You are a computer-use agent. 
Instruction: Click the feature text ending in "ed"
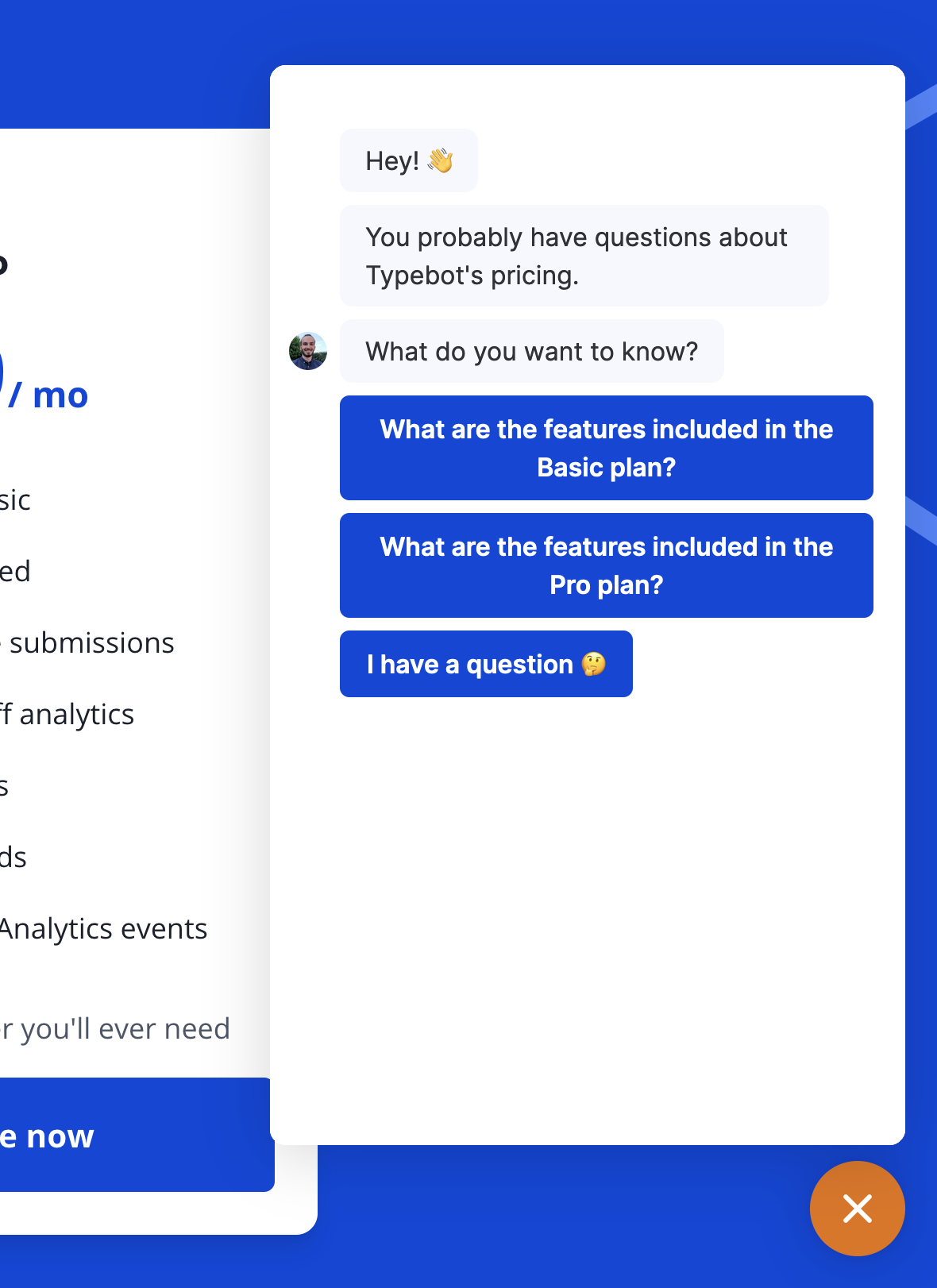tap(14, 571)
